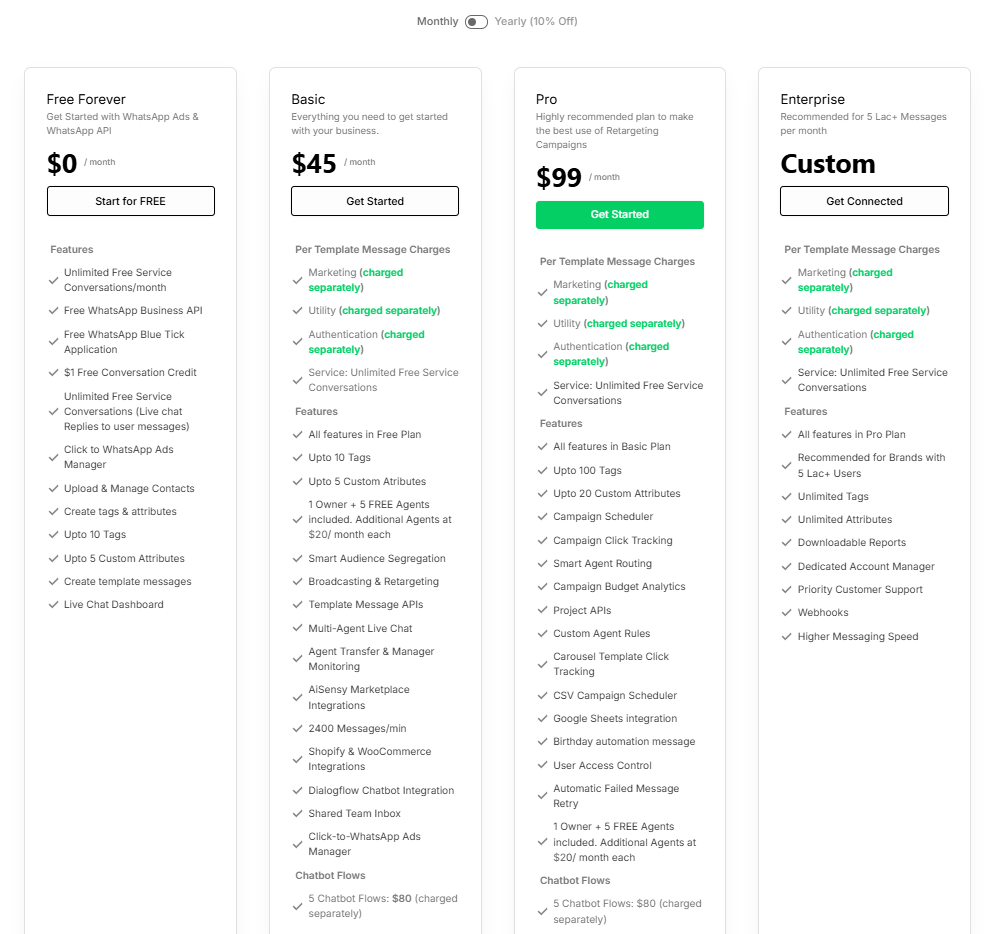Click the checkmark beside Dedicated Account Manager

coord(786,566)
